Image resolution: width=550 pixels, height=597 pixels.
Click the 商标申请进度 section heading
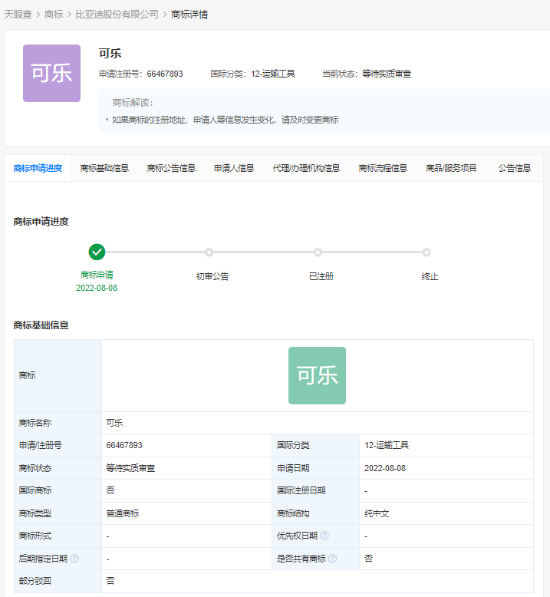41,222
